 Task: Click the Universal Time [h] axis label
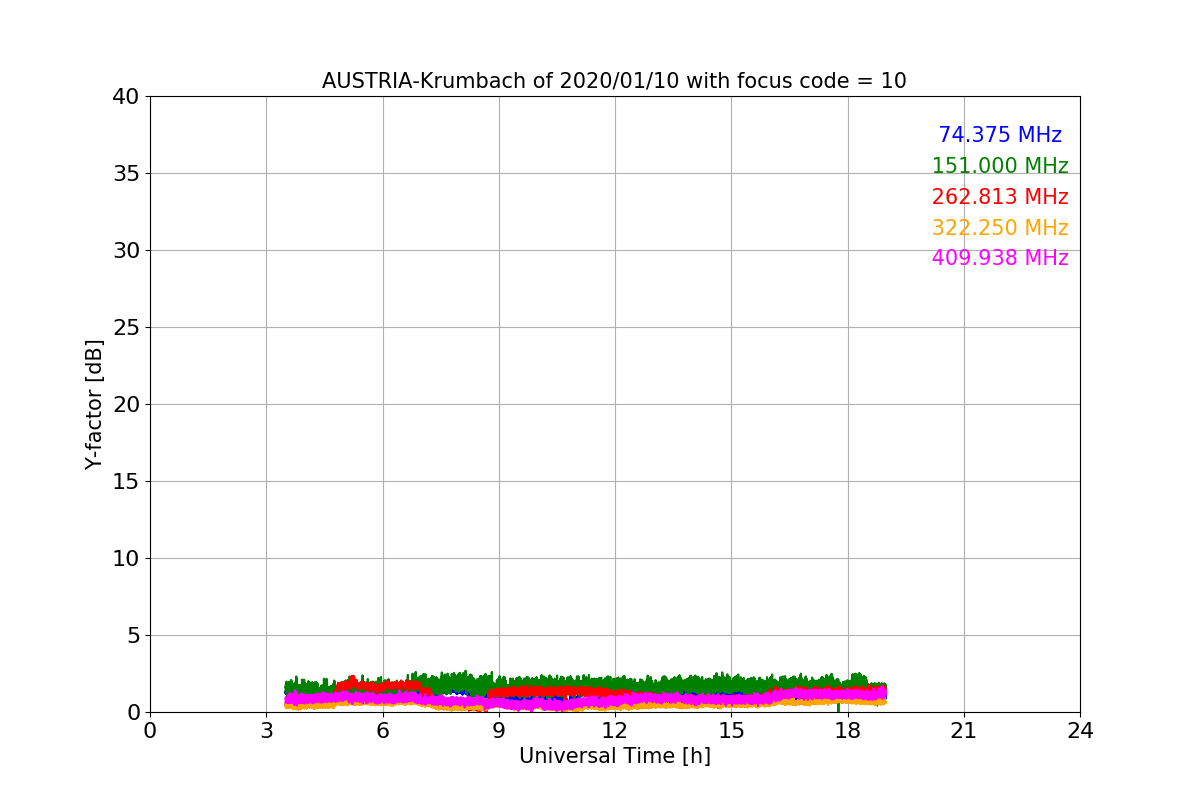click(615, 757)
